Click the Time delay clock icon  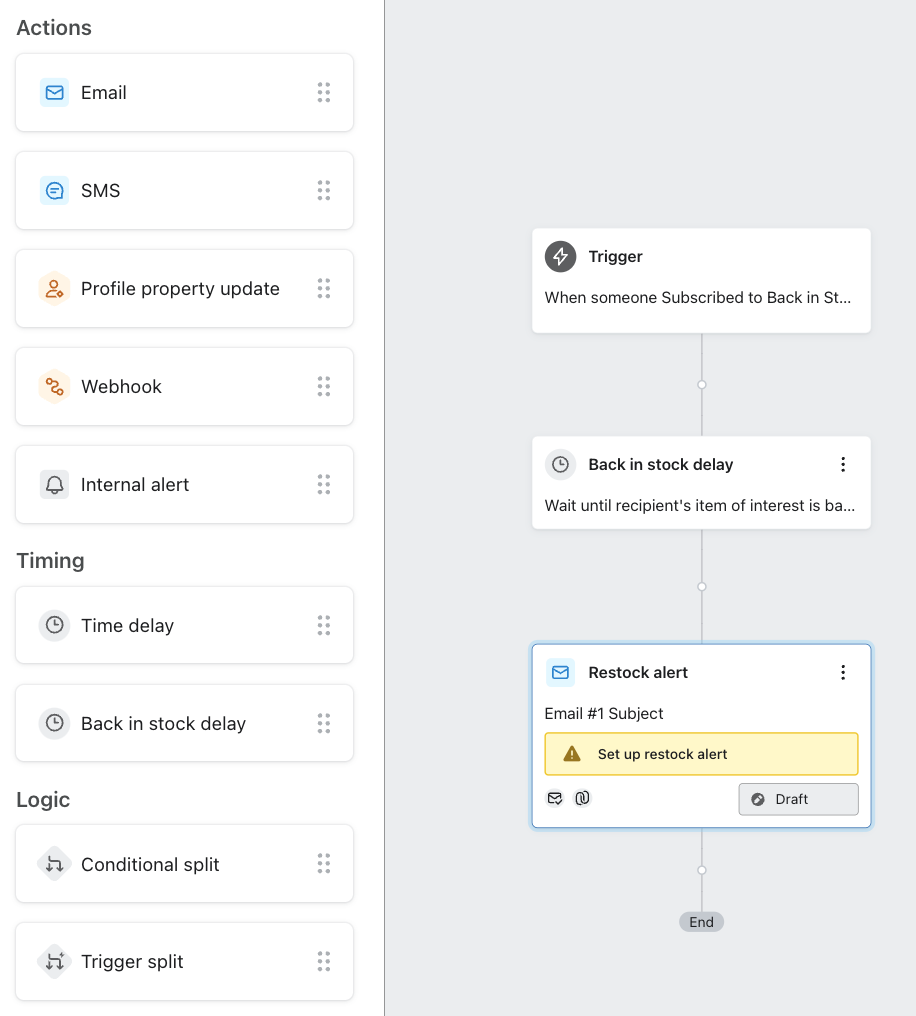(55, 626)
